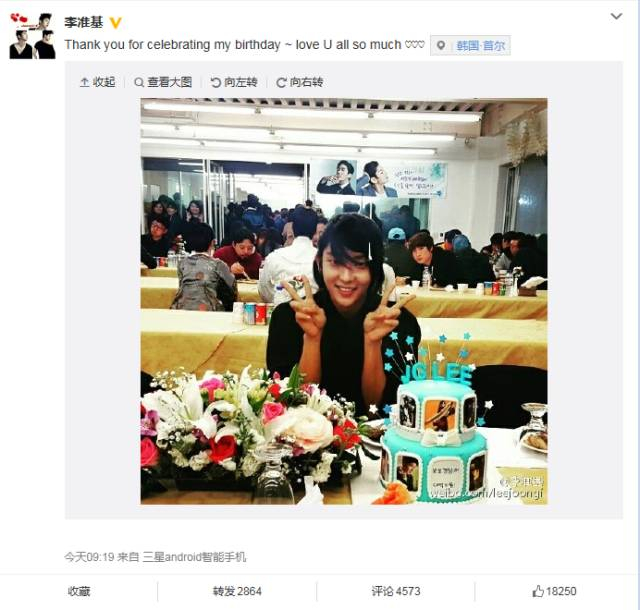Click the birthday photo to enlarge
Image resolution: width=640 pixels, height=610 pixels.
point(344,301)
